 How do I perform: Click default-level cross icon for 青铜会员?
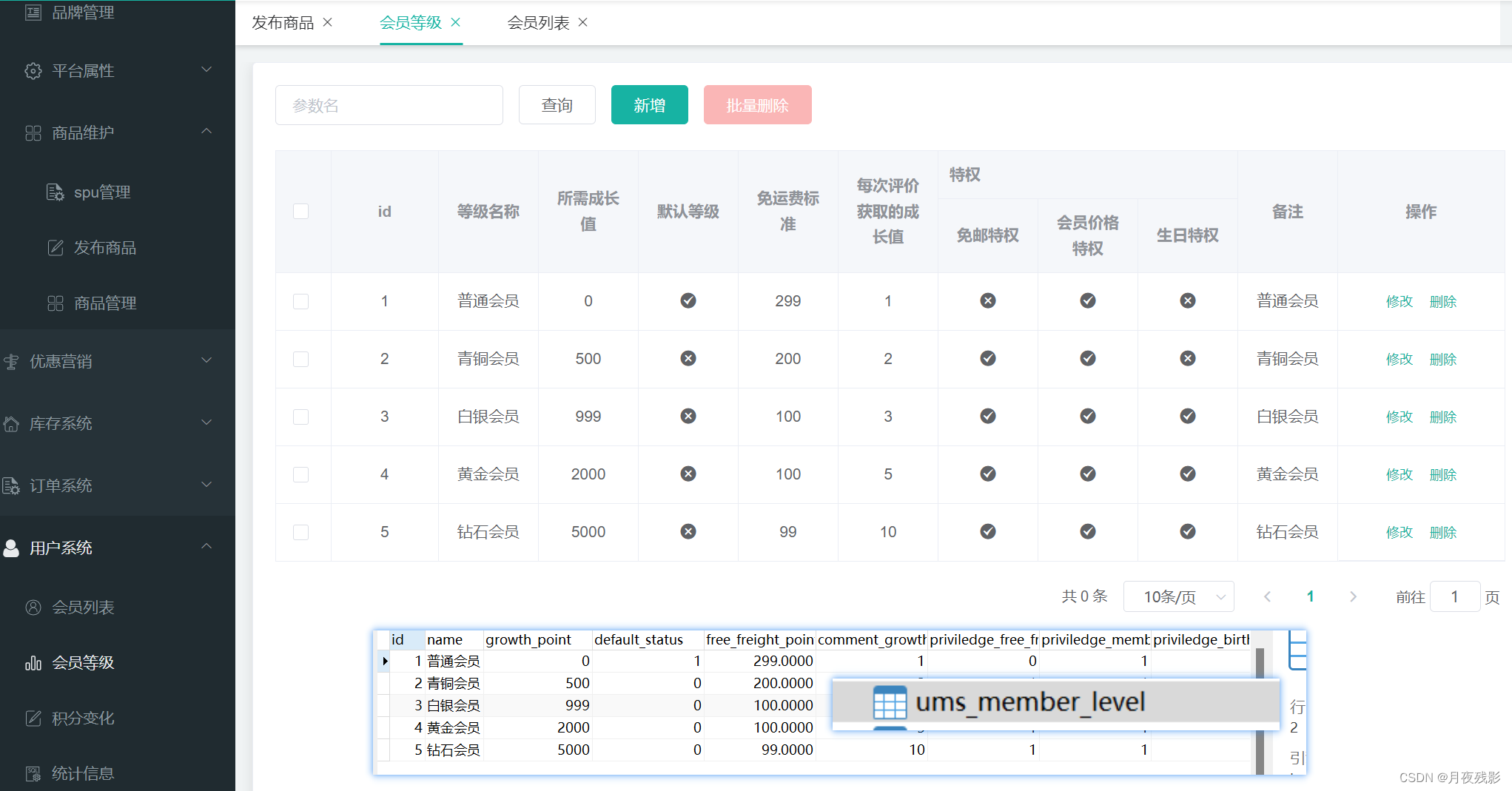688,358
